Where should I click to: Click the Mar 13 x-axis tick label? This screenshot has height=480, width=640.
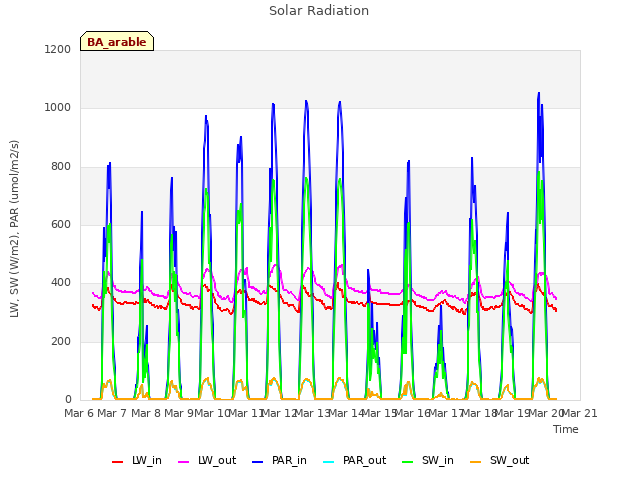point(312,413)
